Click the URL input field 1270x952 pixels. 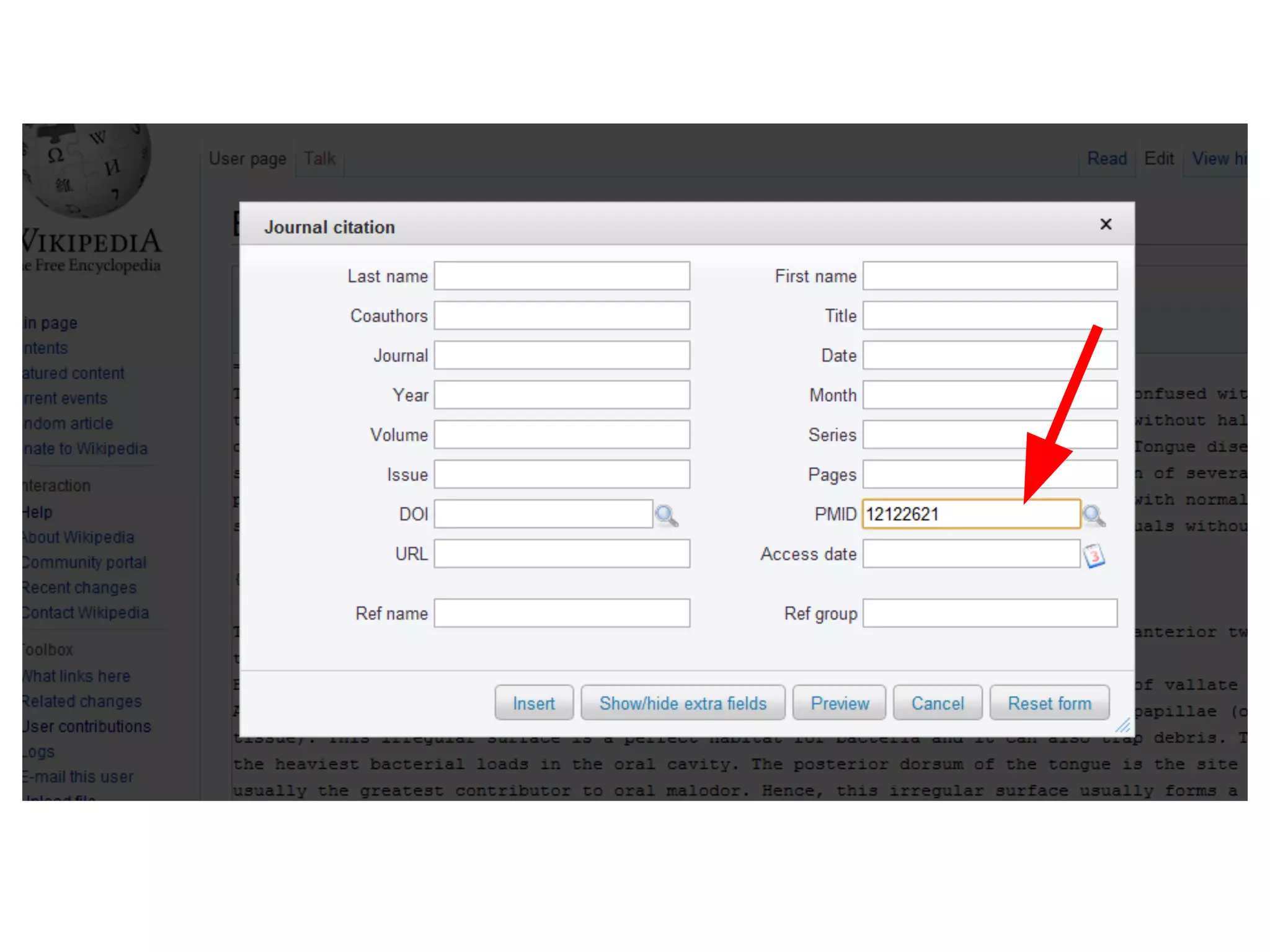pos(562,553)
